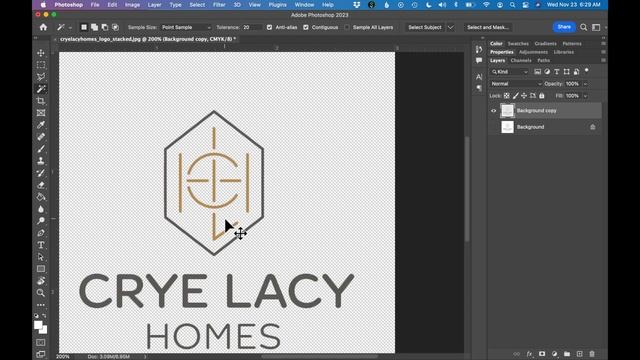
Task: Select the Blur tool
Action: pyautogui.click(x=41, y=209)
